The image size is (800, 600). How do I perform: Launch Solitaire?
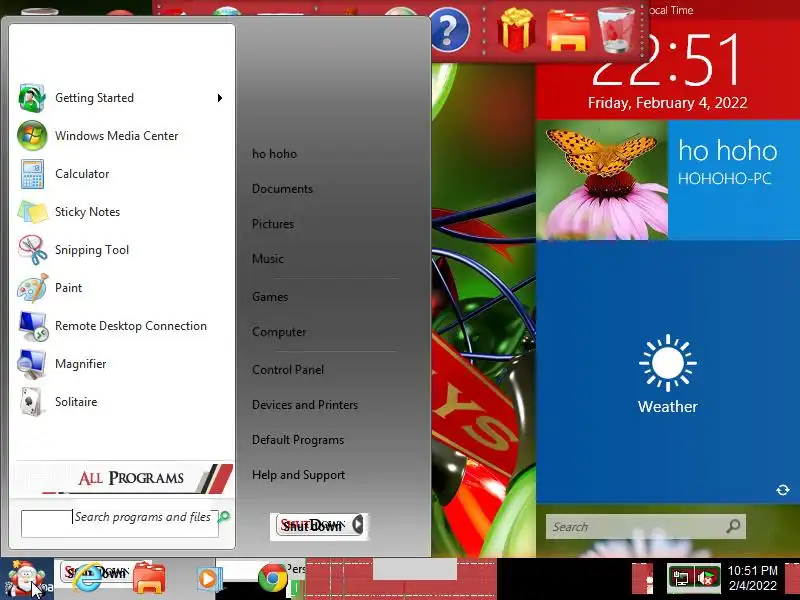(121, 402)
